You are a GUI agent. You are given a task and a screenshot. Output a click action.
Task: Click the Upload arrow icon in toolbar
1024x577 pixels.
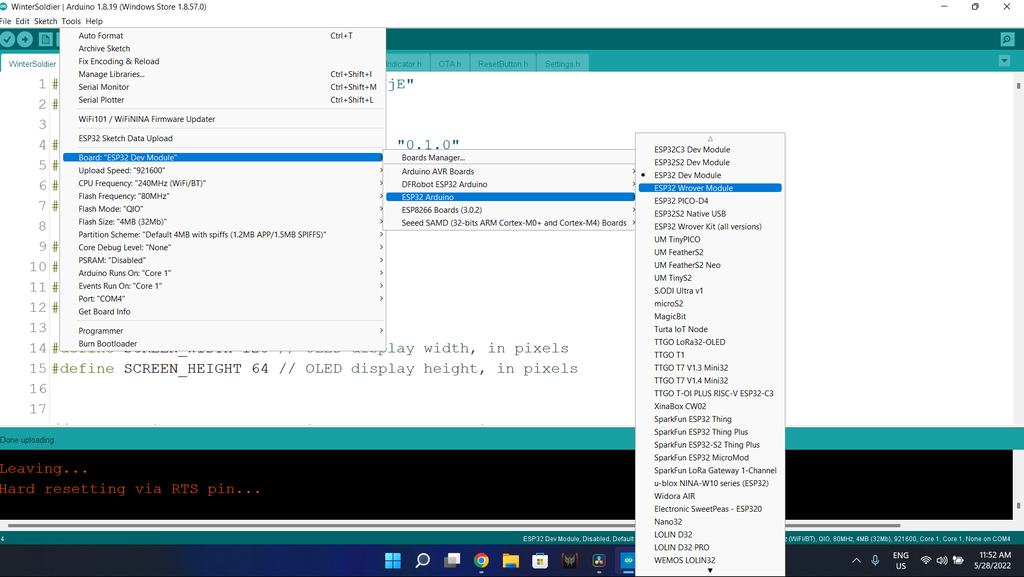pyautogui.click(x=25, y=40)
